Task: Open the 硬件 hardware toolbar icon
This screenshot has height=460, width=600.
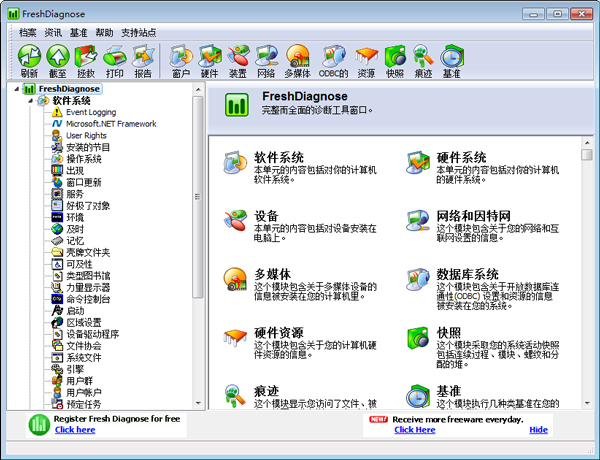Action: tap(209, 62)
